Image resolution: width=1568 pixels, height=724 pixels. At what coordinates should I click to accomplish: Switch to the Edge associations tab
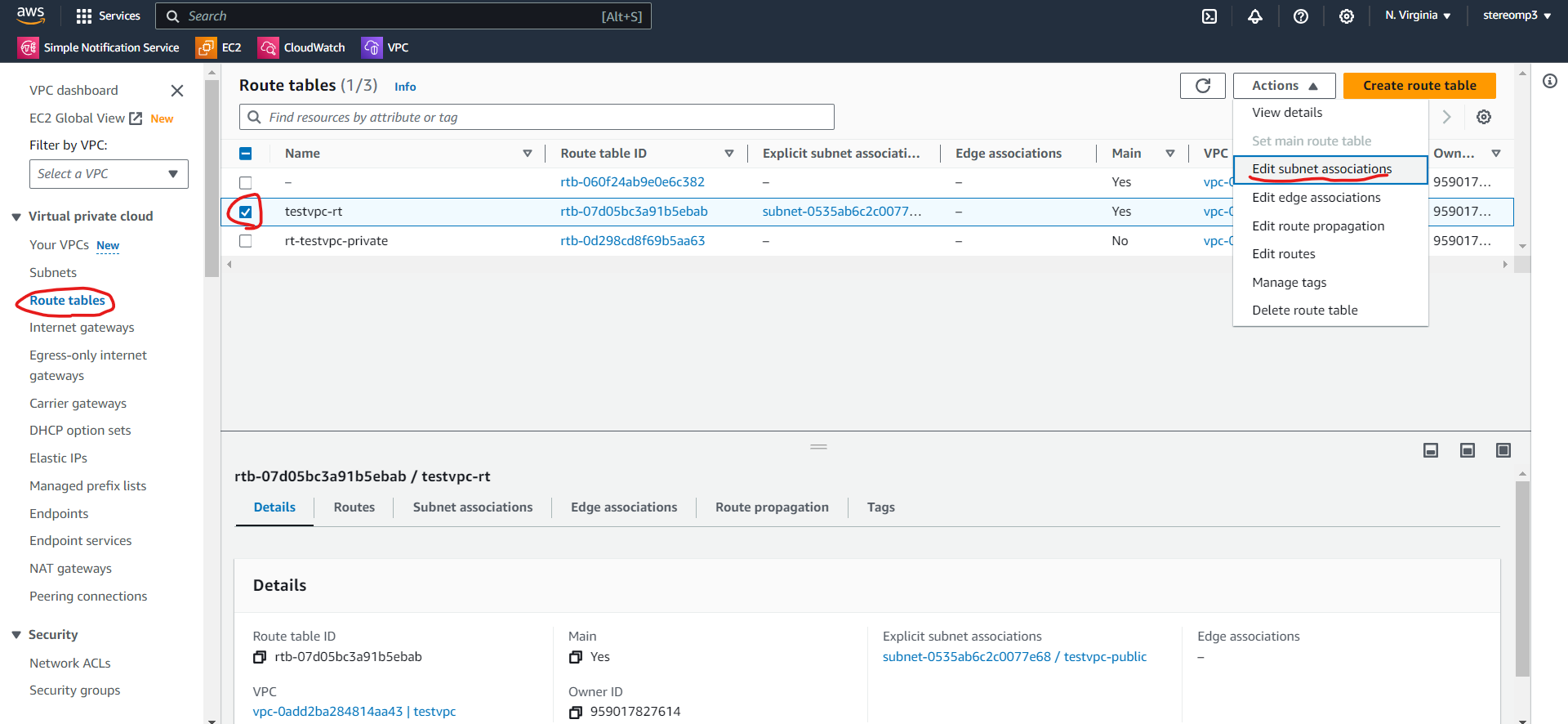point(624,507)
